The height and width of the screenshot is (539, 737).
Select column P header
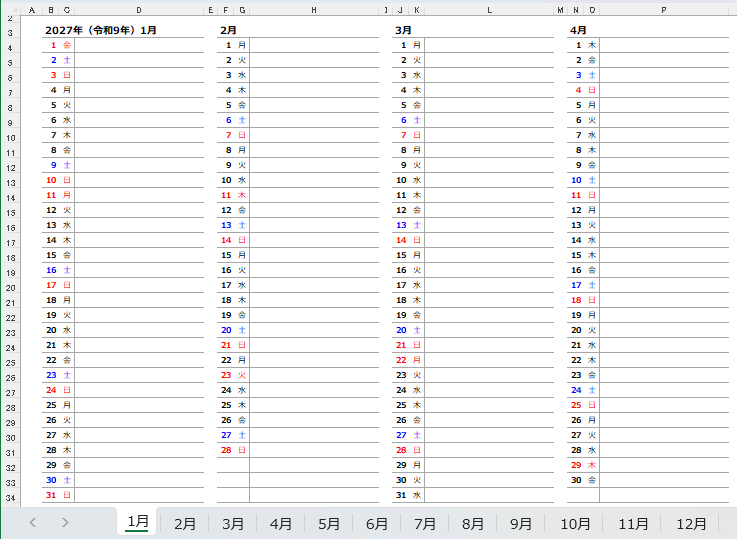tap(664, 10)
